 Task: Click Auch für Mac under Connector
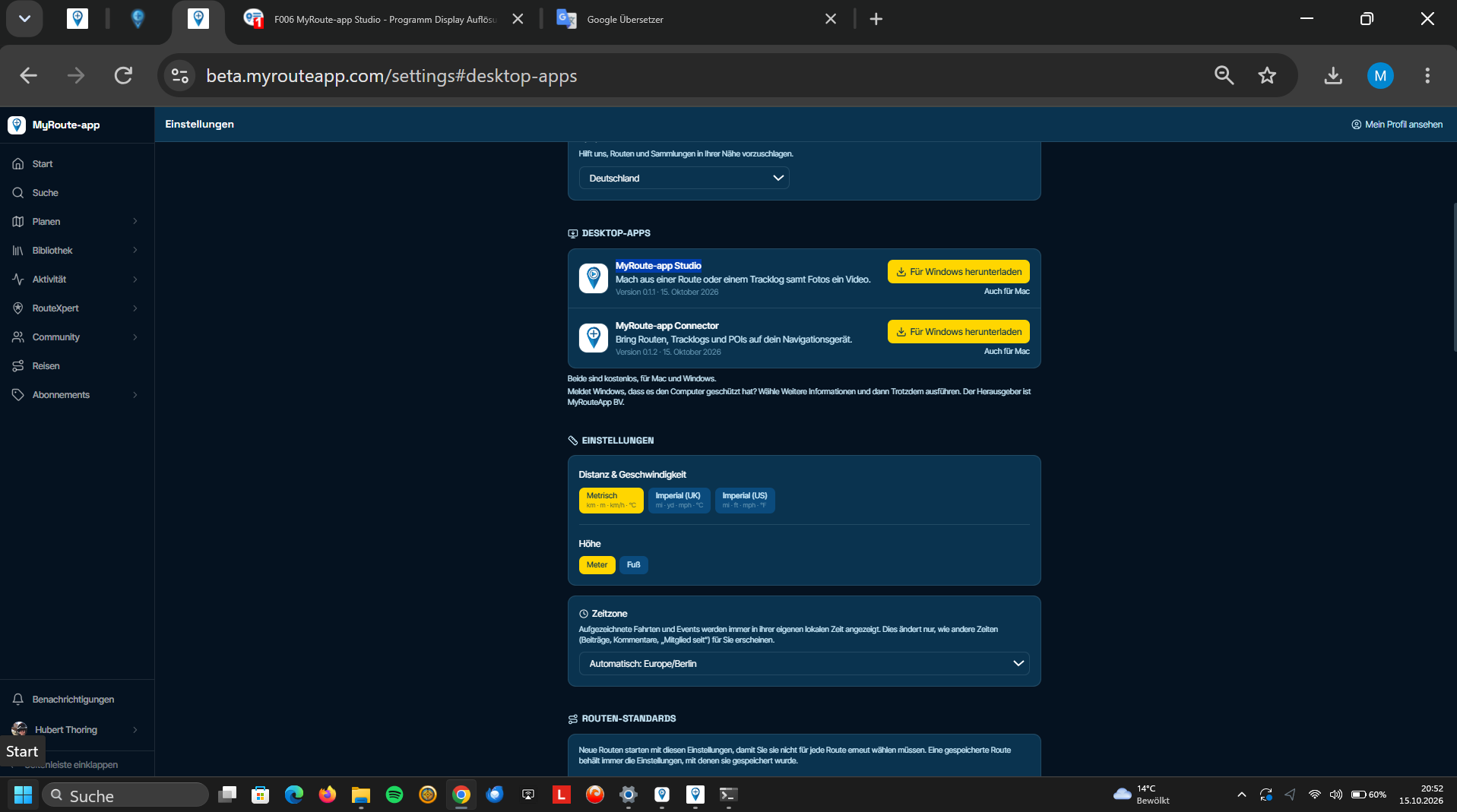(x=1006, y=351)
